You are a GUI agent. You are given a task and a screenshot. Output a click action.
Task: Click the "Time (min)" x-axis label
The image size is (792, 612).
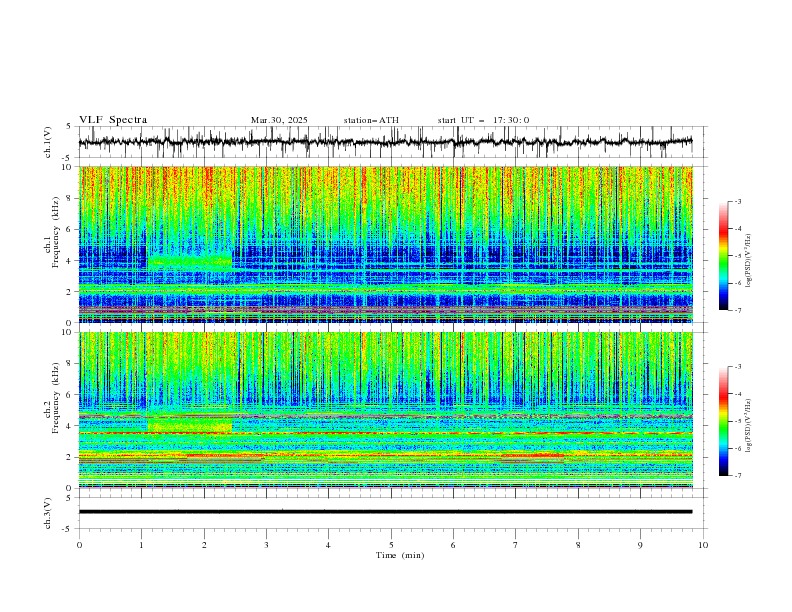point(400,555)
